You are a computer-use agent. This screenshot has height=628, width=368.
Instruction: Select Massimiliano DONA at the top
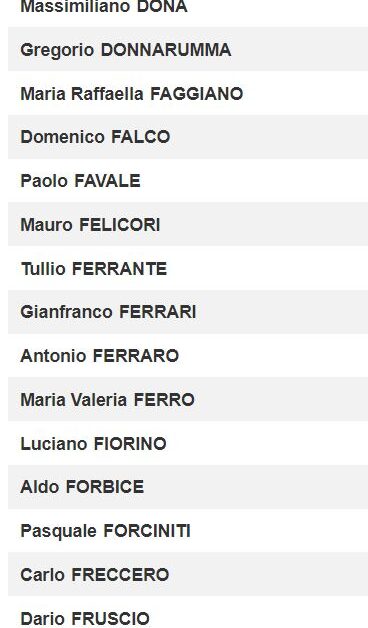(104, 6)
